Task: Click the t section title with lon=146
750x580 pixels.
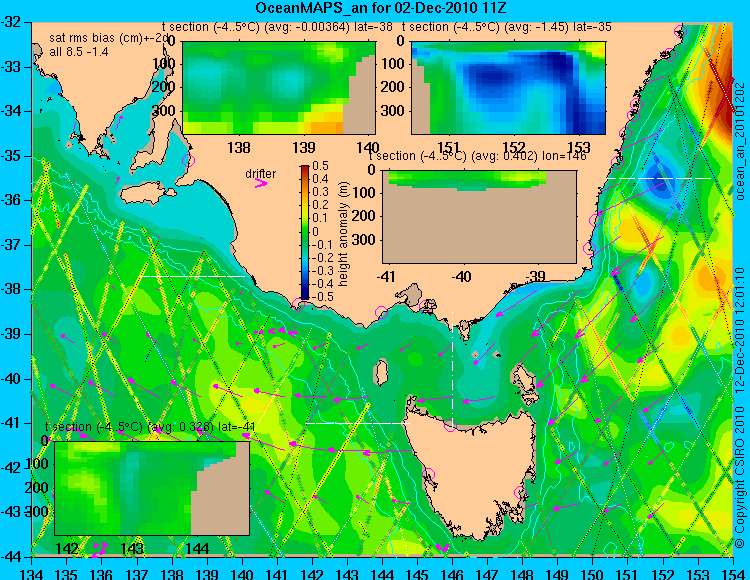Action: 478,156
